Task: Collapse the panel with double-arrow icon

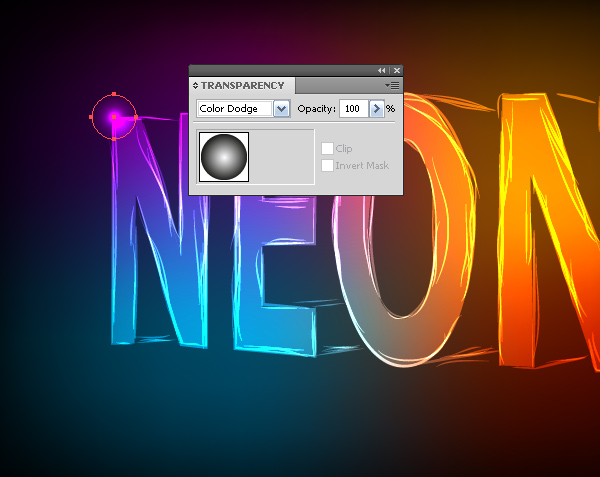Action: pyautogui.click(x=382, y=70)
